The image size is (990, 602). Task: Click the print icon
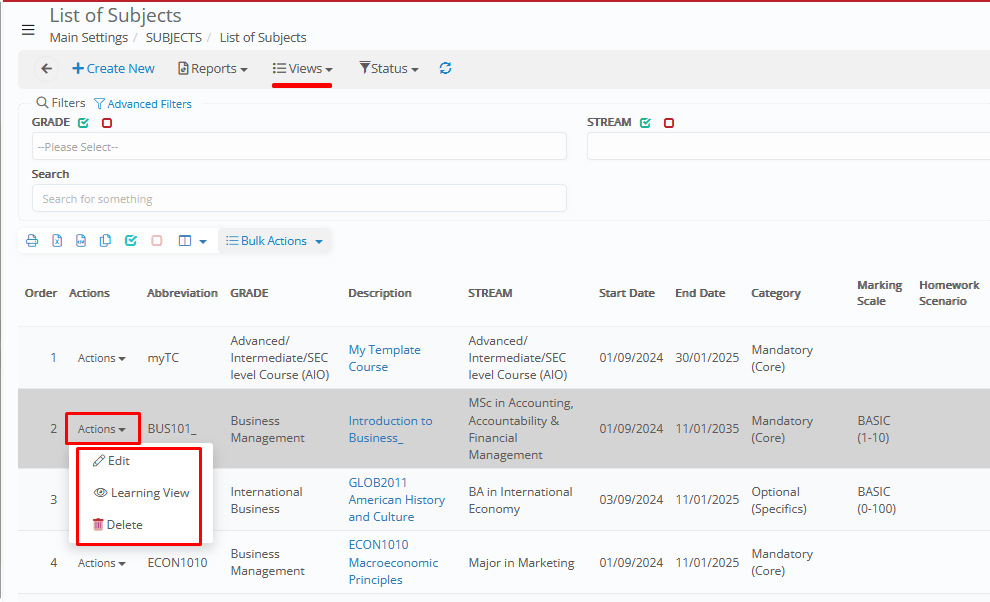pyautogui.click(x=32, y=241)
